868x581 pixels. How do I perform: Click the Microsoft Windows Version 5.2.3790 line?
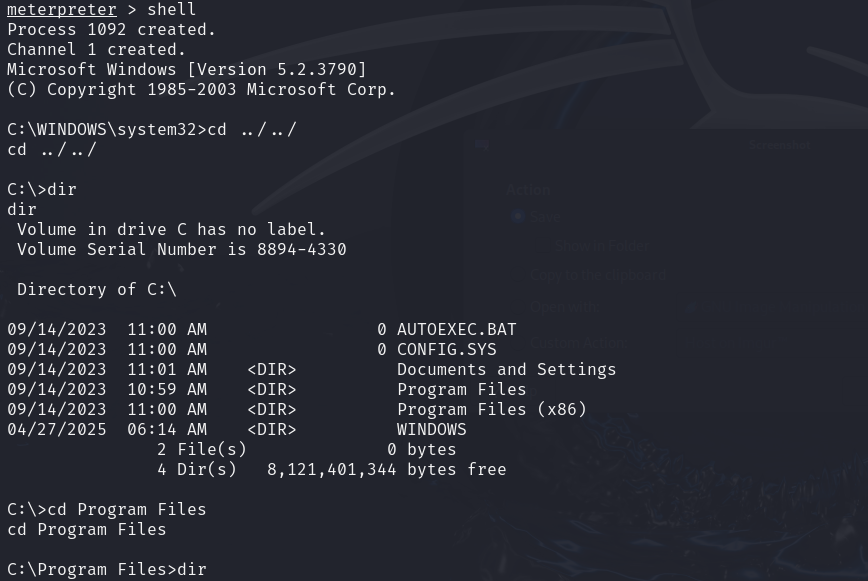click(187, 70)
